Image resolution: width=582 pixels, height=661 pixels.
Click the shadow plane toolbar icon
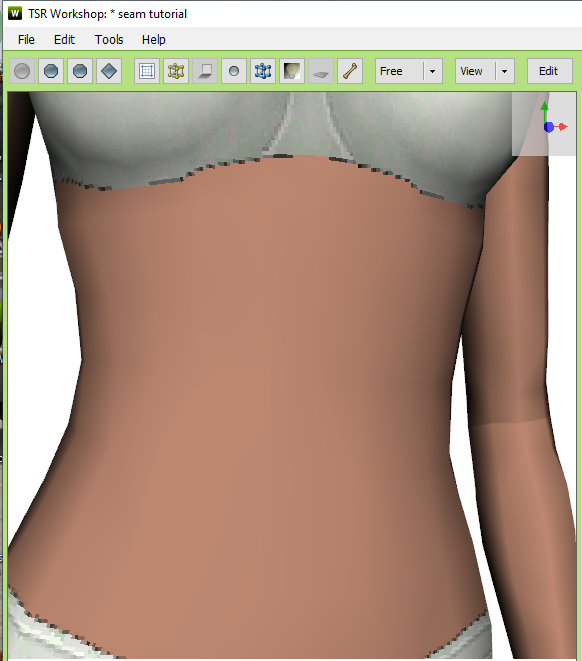(205, 71)
